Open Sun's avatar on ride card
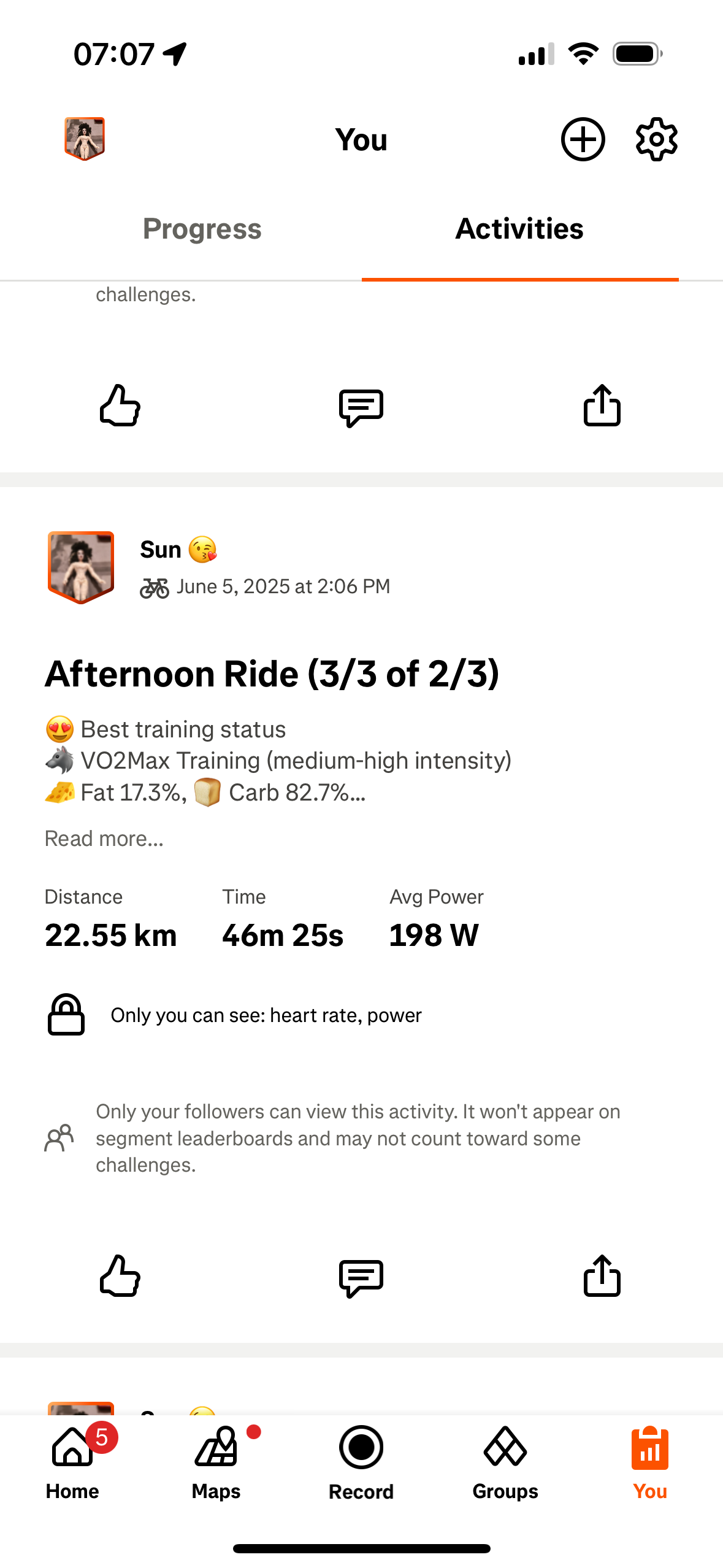 tap(81, 567)
